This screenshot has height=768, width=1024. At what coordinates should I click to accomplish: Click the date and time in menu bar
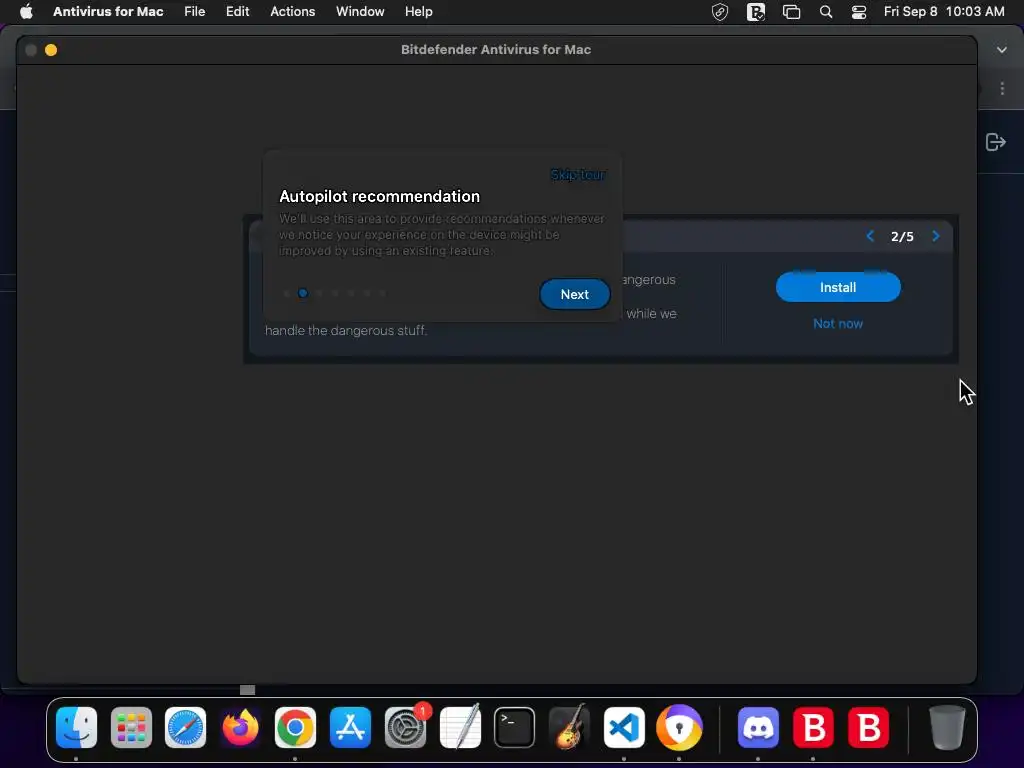pyautogui.click(x=944, y=12)
